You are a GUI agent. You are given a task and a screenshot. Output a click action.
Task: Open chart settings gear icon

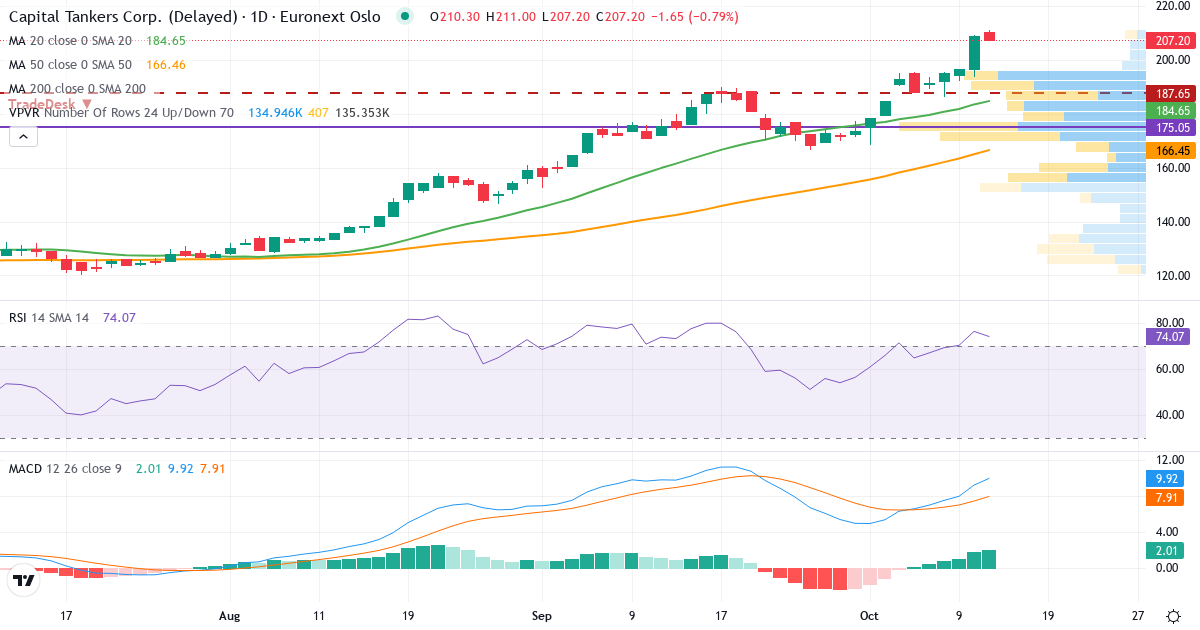pos(1172,615)
